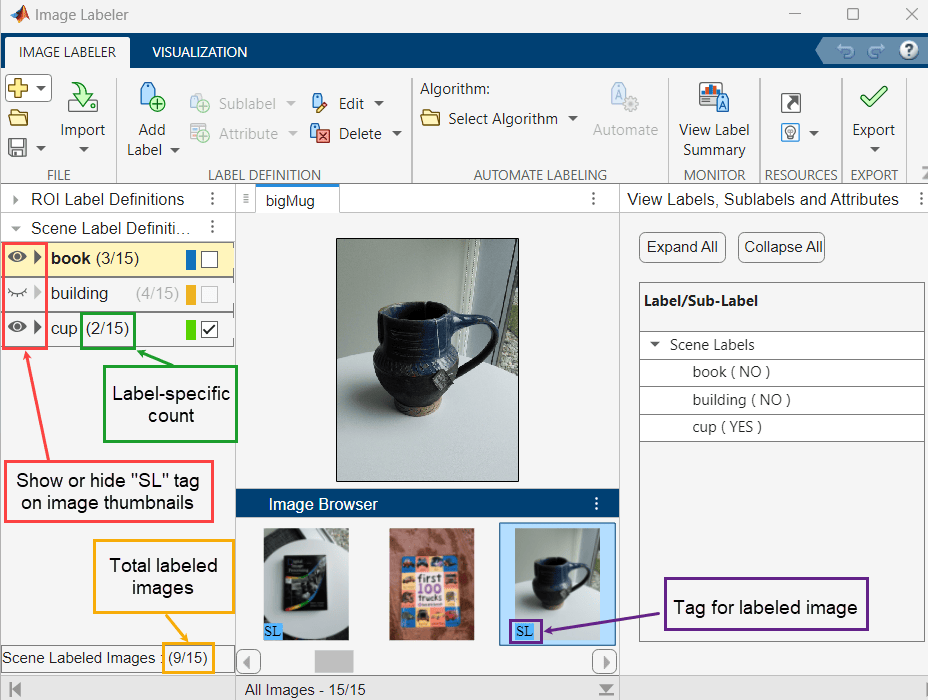Open bigMug document area options menu
This screenshot has width=928, height=700.
click(594, 199)
